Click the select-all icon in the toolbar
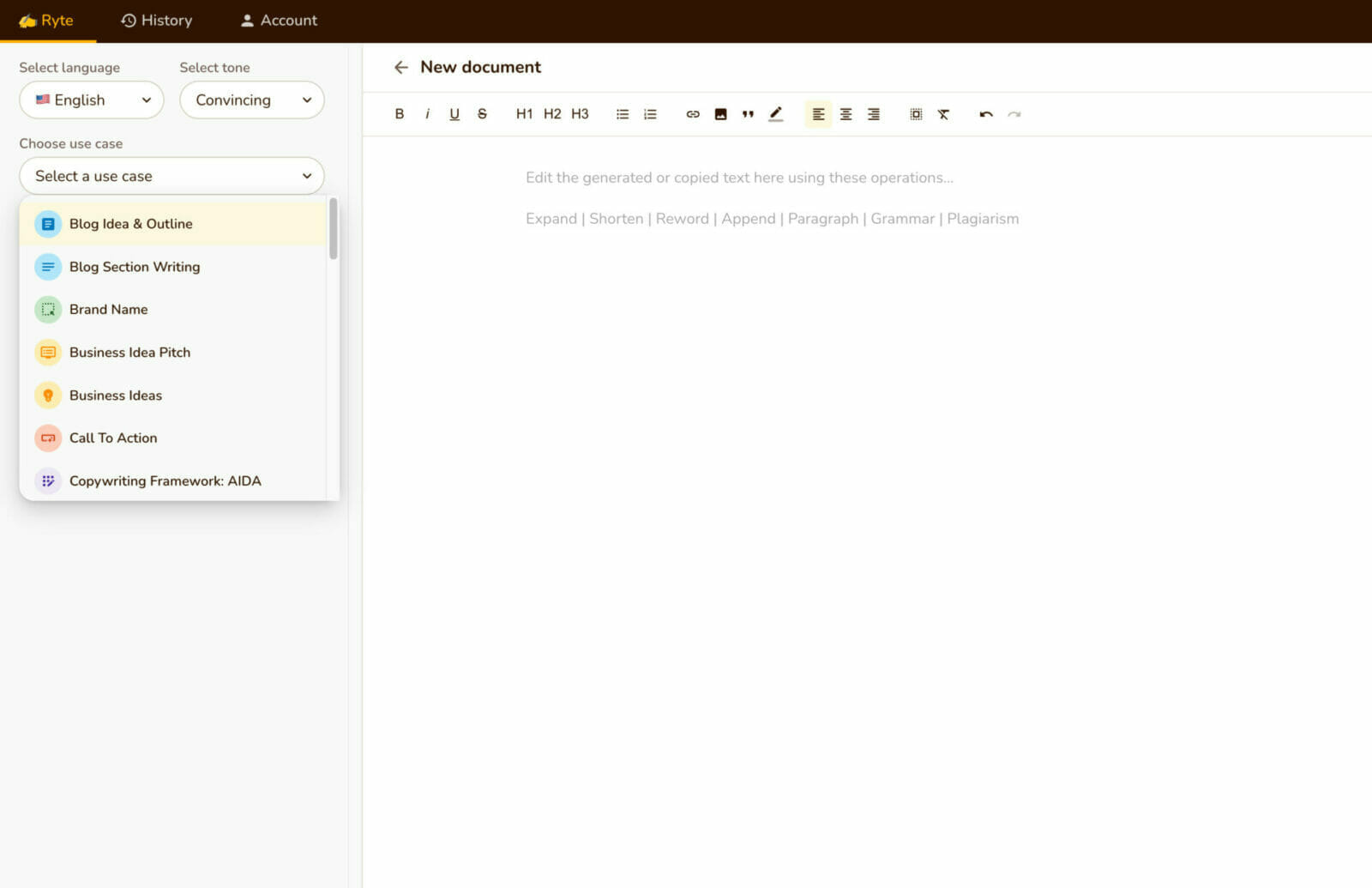Image resolution: width=1372 pixels, height=888 pixels. (x=916, y=114)
